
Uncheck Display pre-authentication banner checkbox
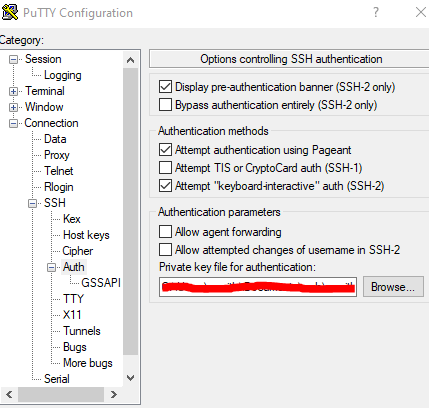(165, 87)
